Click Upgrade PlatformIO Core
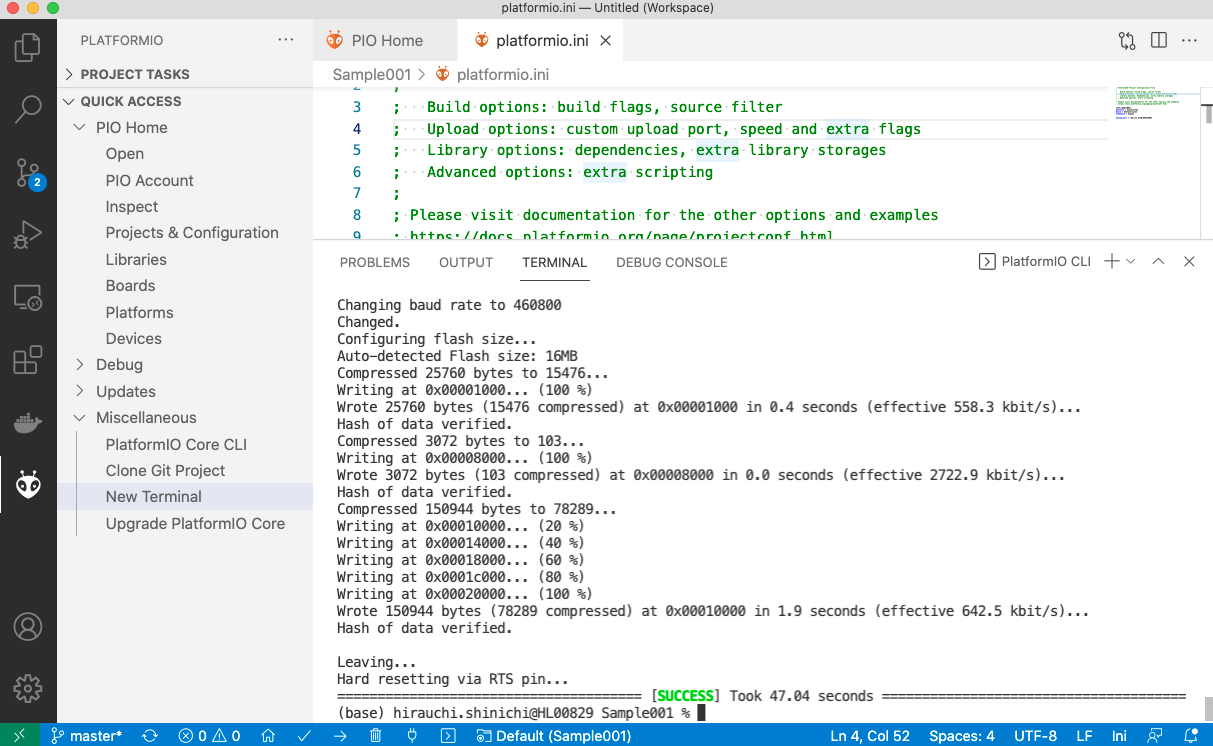Viewport: 1213px width, 746px height. coord(195,523)
